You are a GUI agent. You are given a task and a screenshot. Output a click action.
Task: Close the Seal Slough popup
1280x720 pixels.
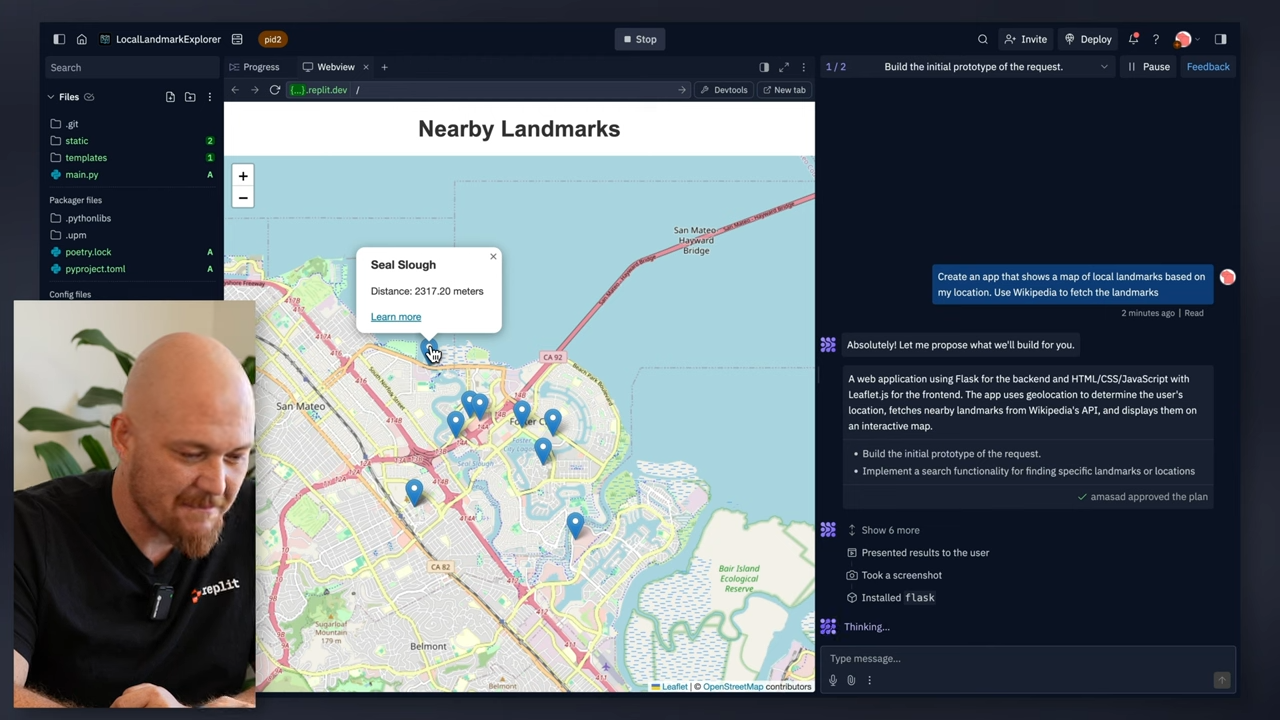493,257
